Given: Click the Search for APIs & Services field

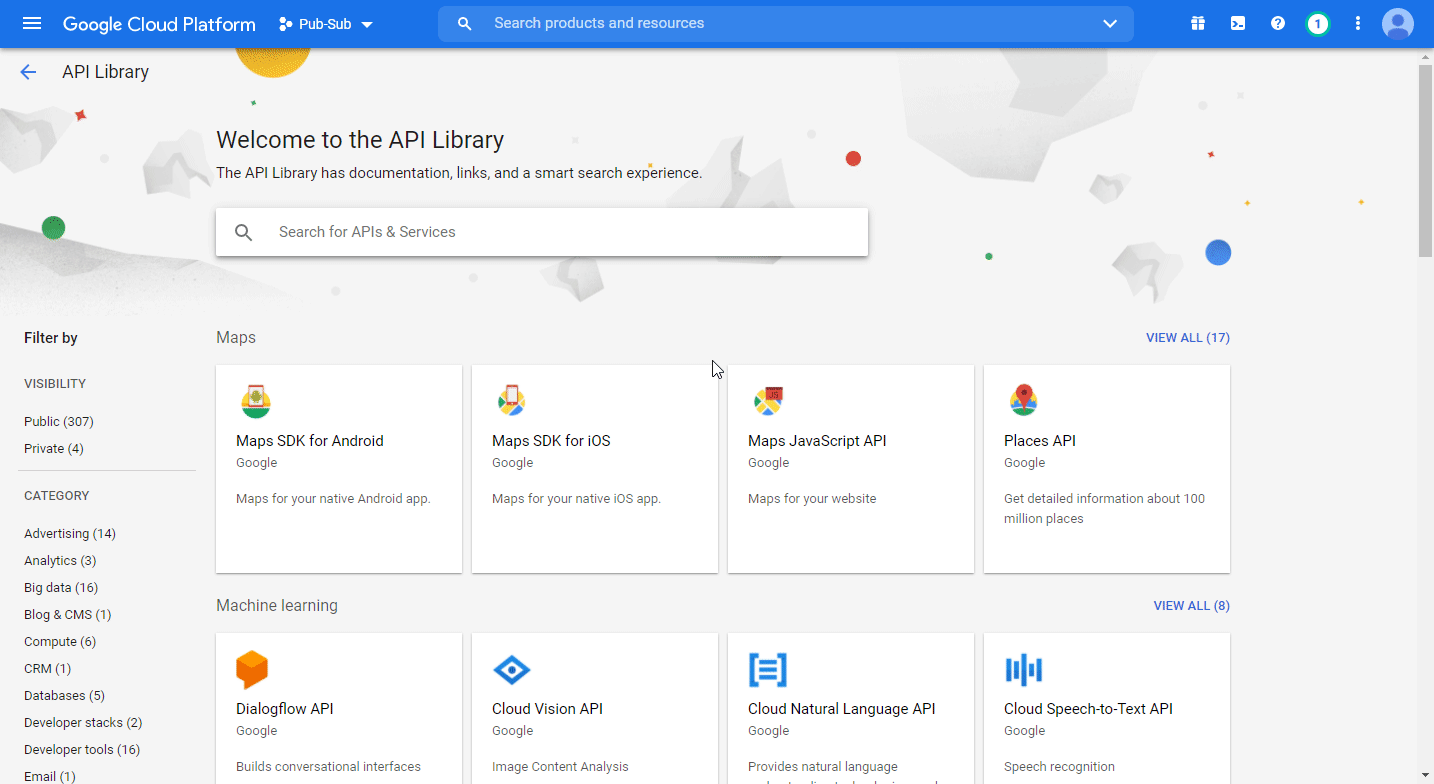Looking at the screenshot, I should (x=542, y=232).
